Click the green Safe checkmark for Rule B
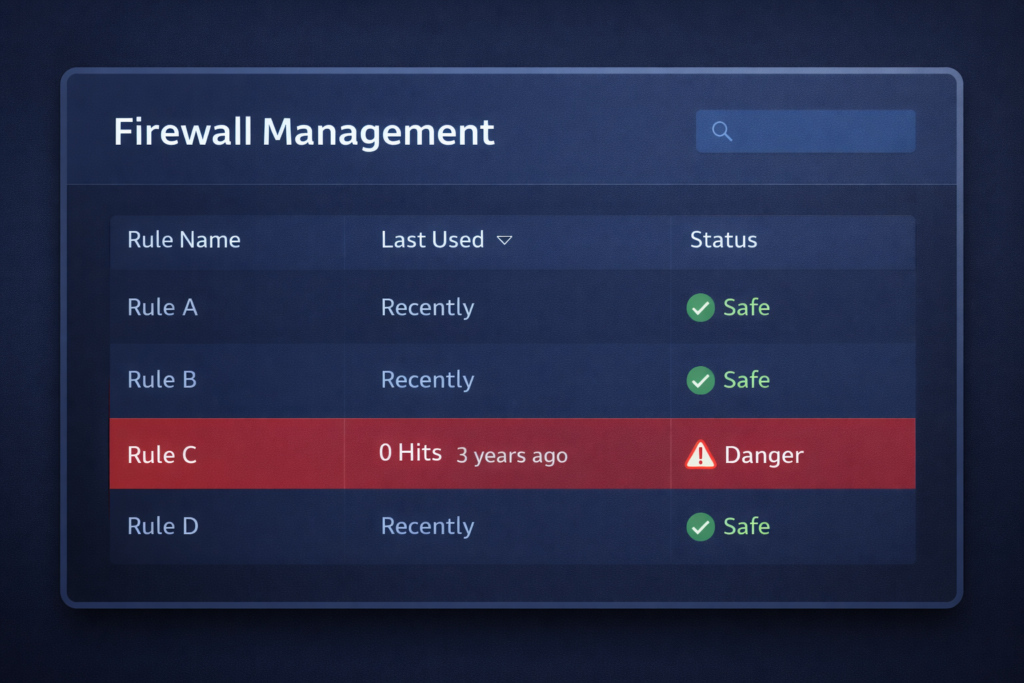 click(x=701, y=380)
